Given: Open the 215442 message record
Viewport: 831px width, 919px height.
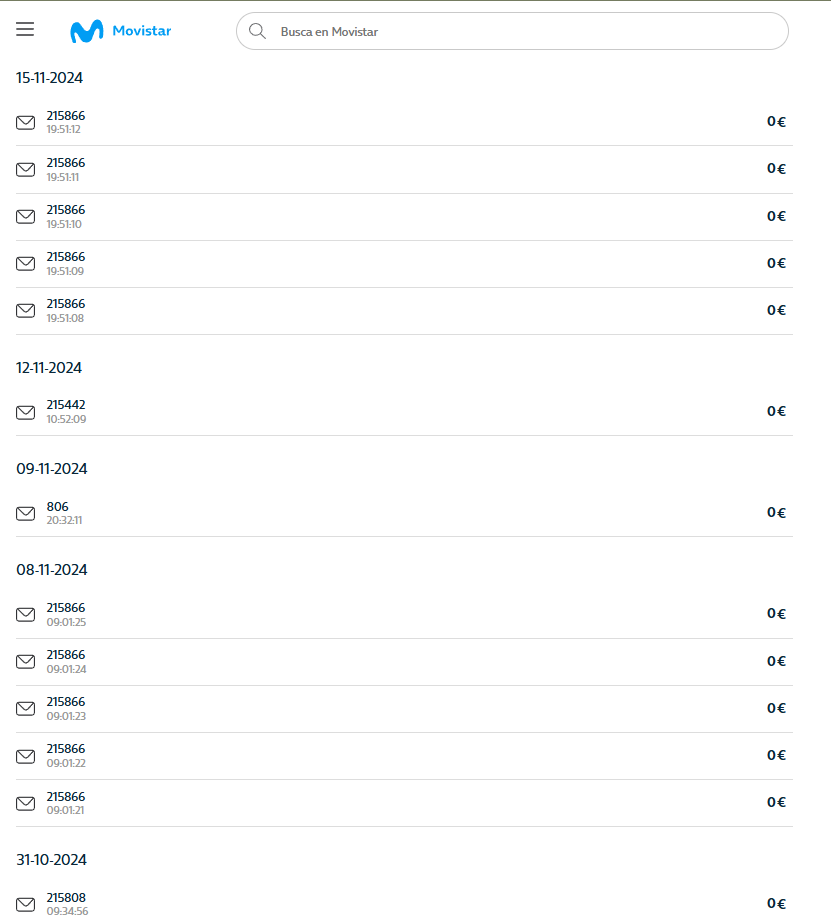Looking at the screenshot, I should pos(66,411).
